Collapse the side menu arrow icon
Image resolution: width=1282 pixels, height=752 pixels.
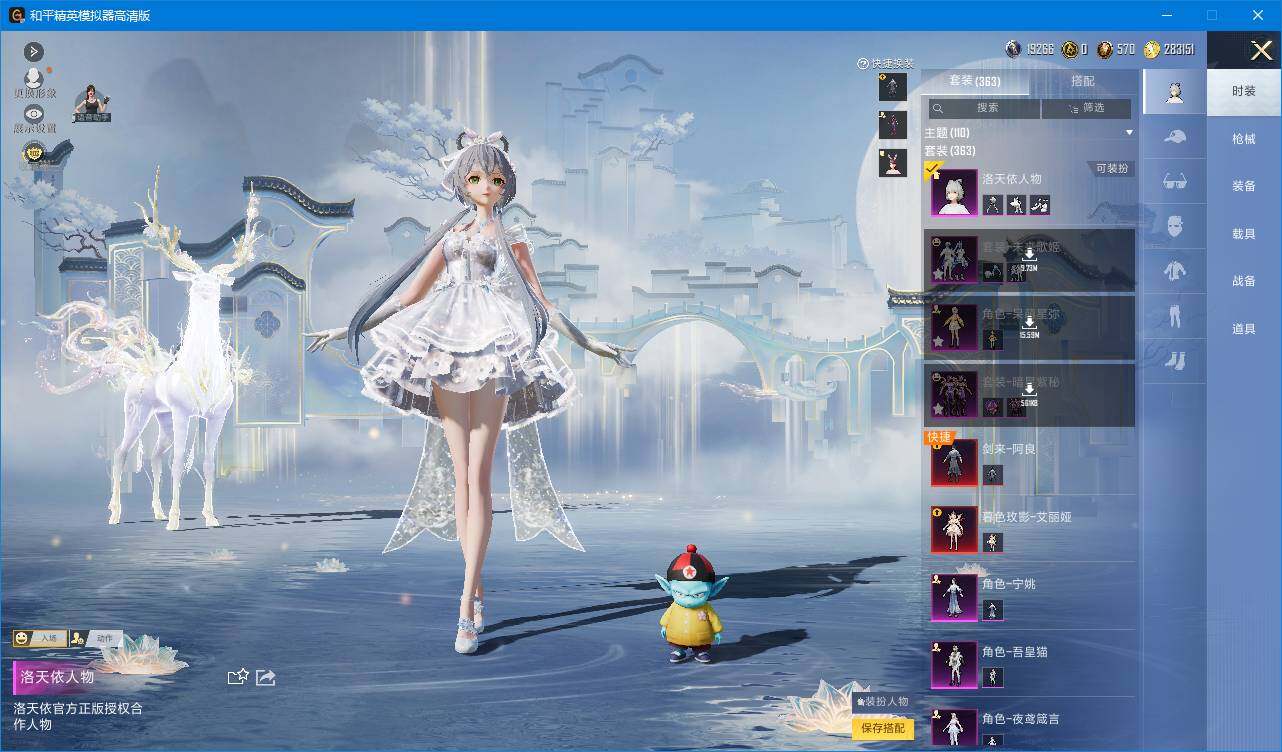33,51
